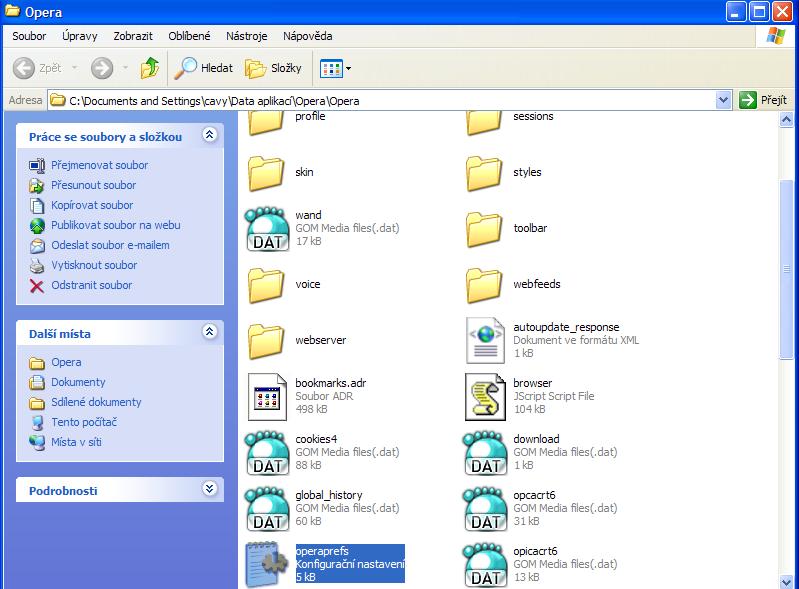Viewport: 799px width, 589px height.
Task: Select the bookmarks.adr file icon
Action: coord(267,396)
